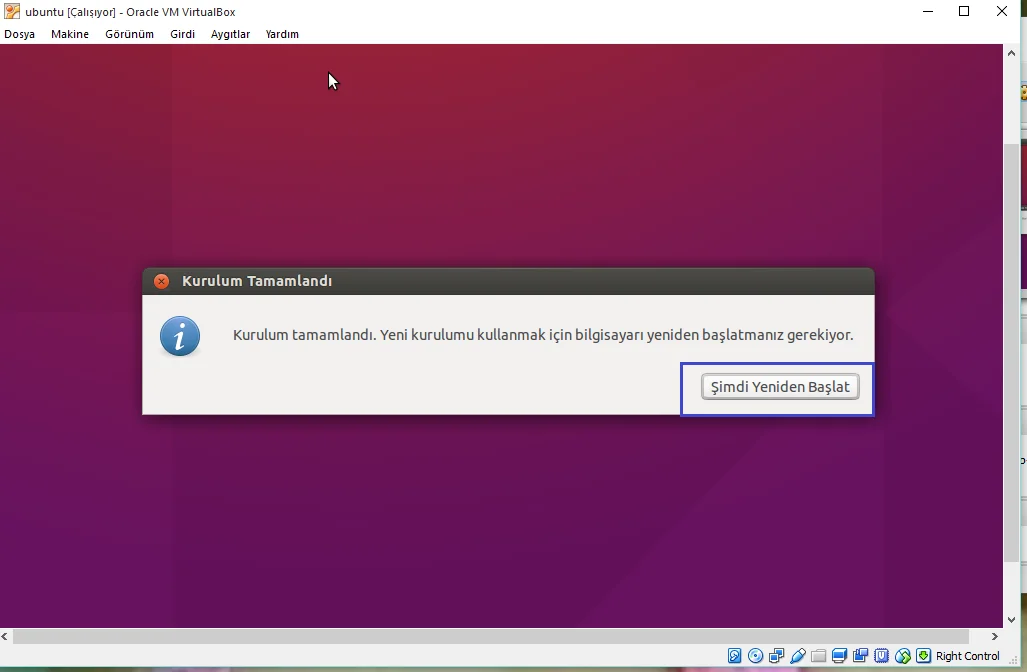This screenshot has height=672, width=1027.
Task: Click the keyboard capture arrow icon
Action: click(924, 656)
